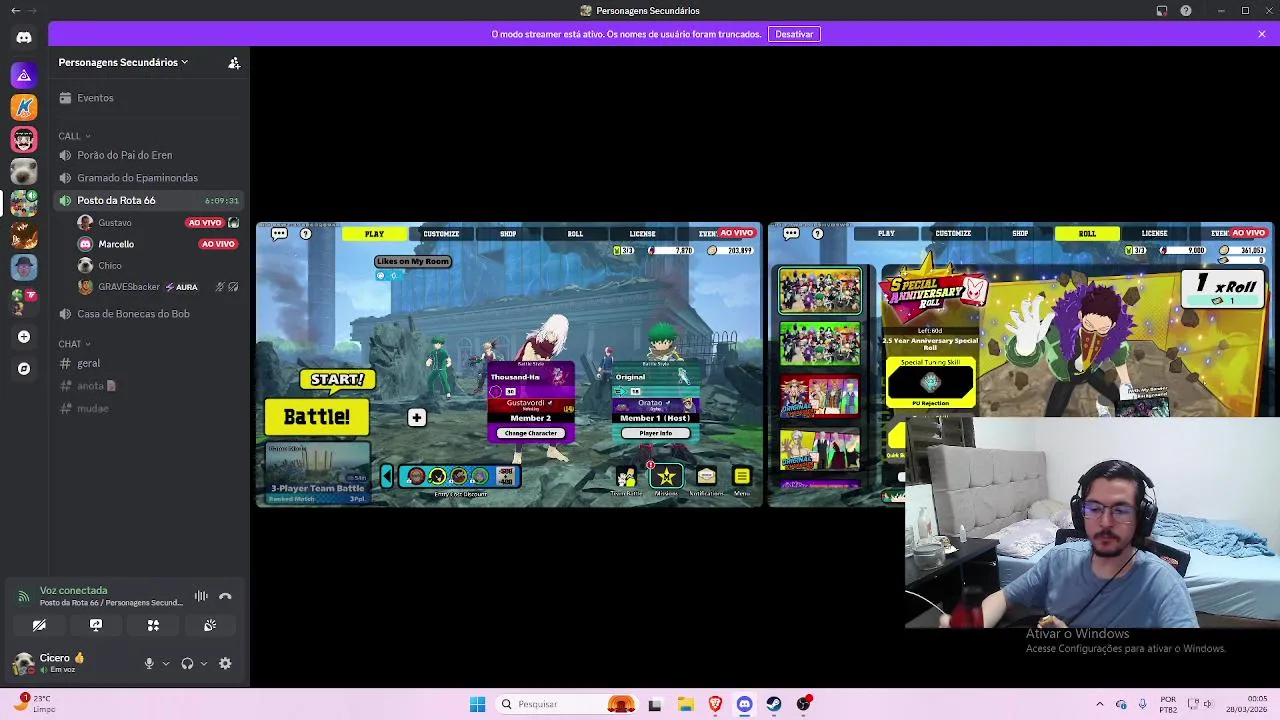Screen dimensions: 1280x720
Task: Open the geral text channel
Action: [150, 364]
